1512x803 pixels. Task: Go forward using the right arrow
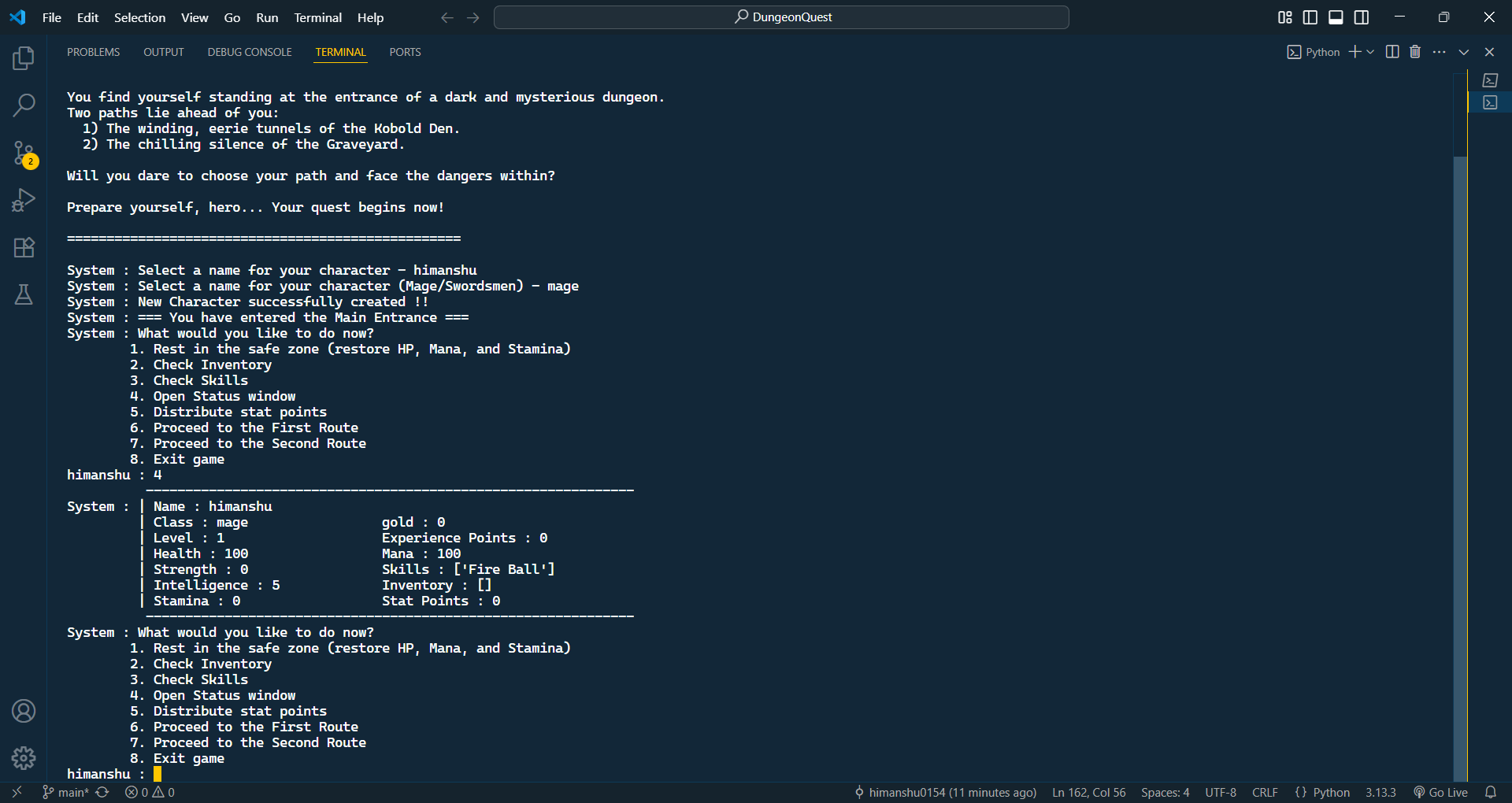(x=473, y=17)
